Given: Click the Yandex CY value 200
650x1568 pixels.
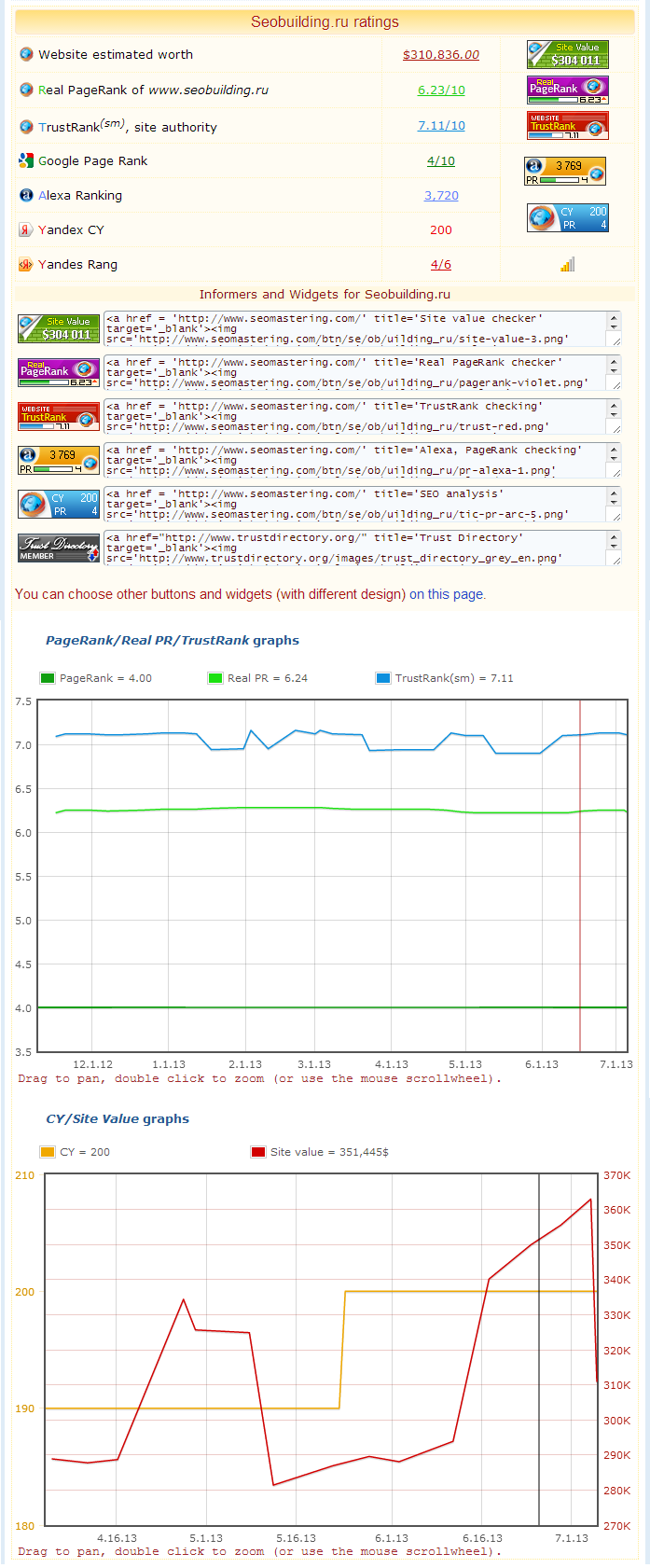Looking at the screenshot, I should click(441, 229).
